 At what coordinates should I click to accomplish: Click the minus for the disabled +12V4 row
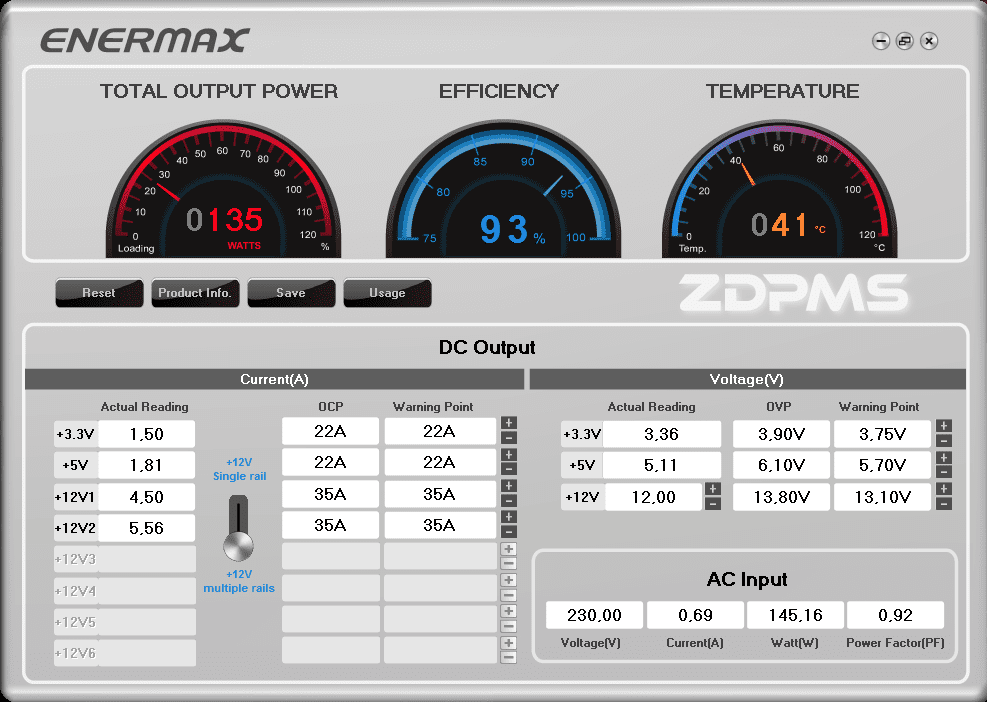click(509, 595)
